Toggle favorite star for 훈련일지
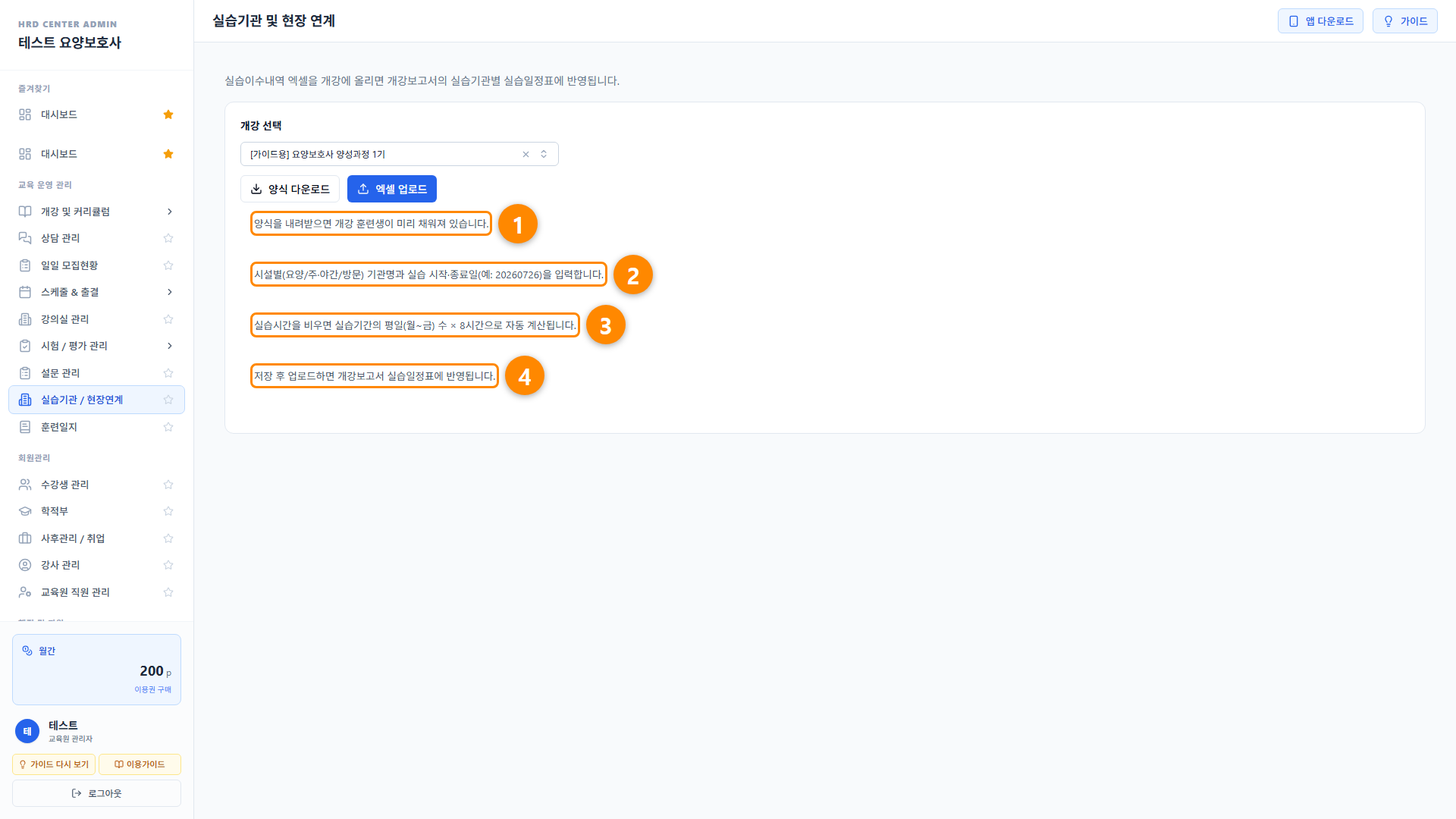1456x819 pixels. click(x=168, y=427)
